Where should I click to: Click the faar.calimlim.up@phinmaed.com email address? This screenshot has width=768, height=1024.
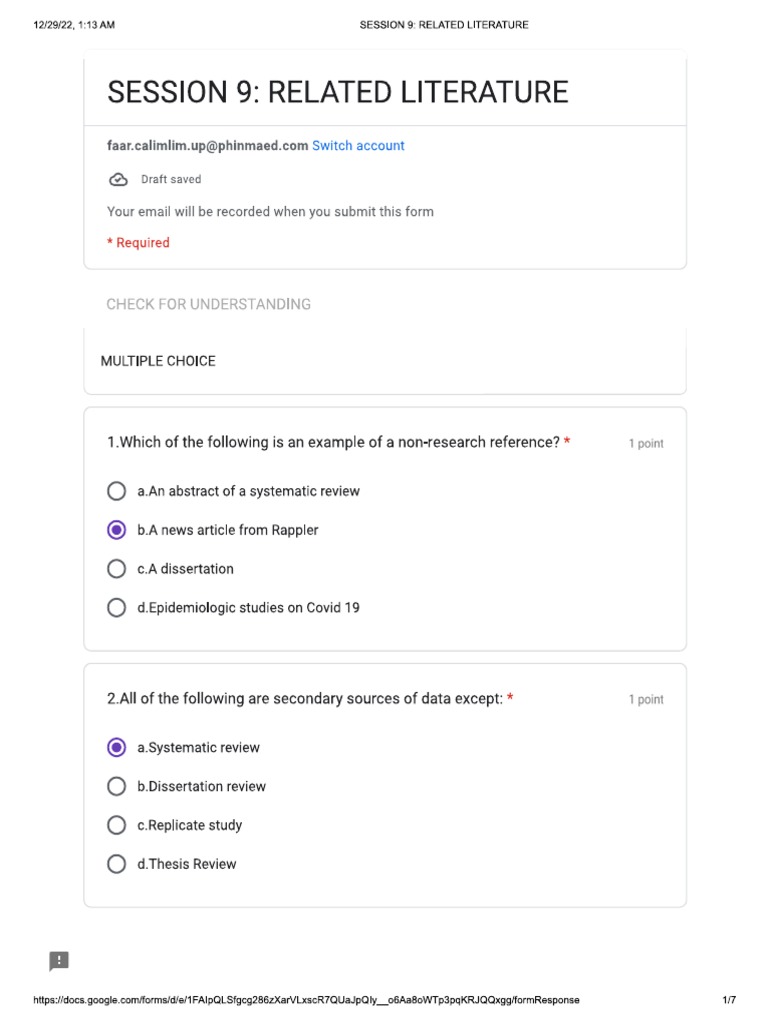(x=208, y=146)
